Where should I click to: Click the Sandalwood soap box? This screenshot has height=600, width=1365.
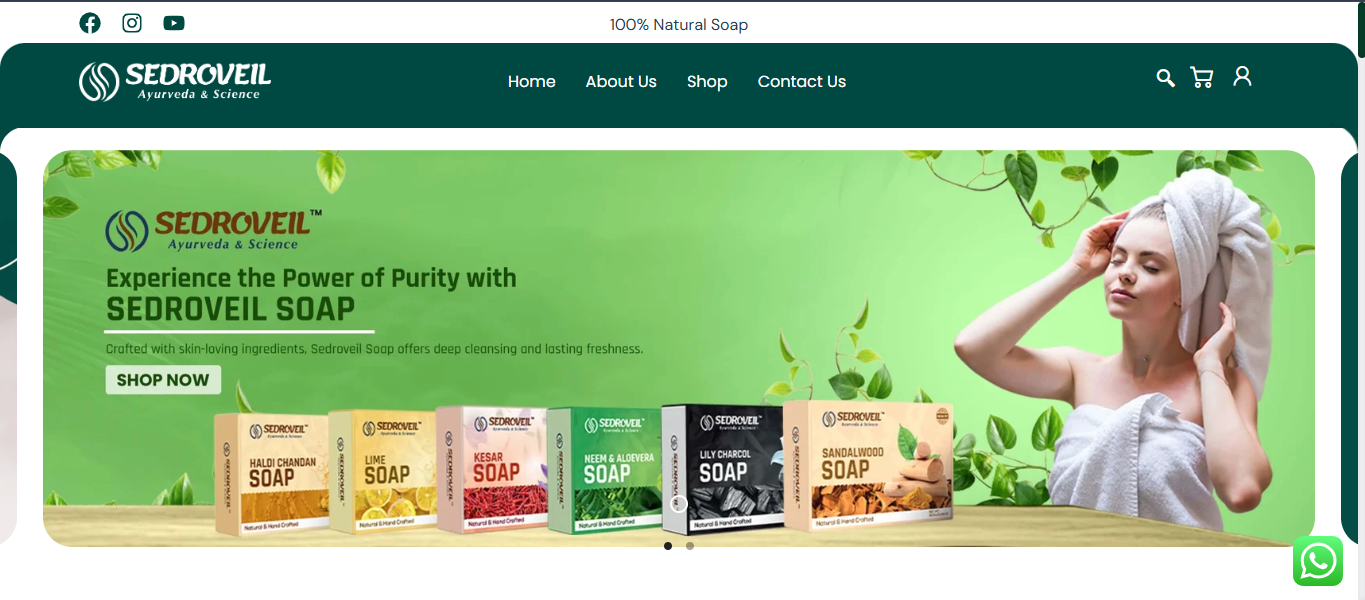point(866,465)
